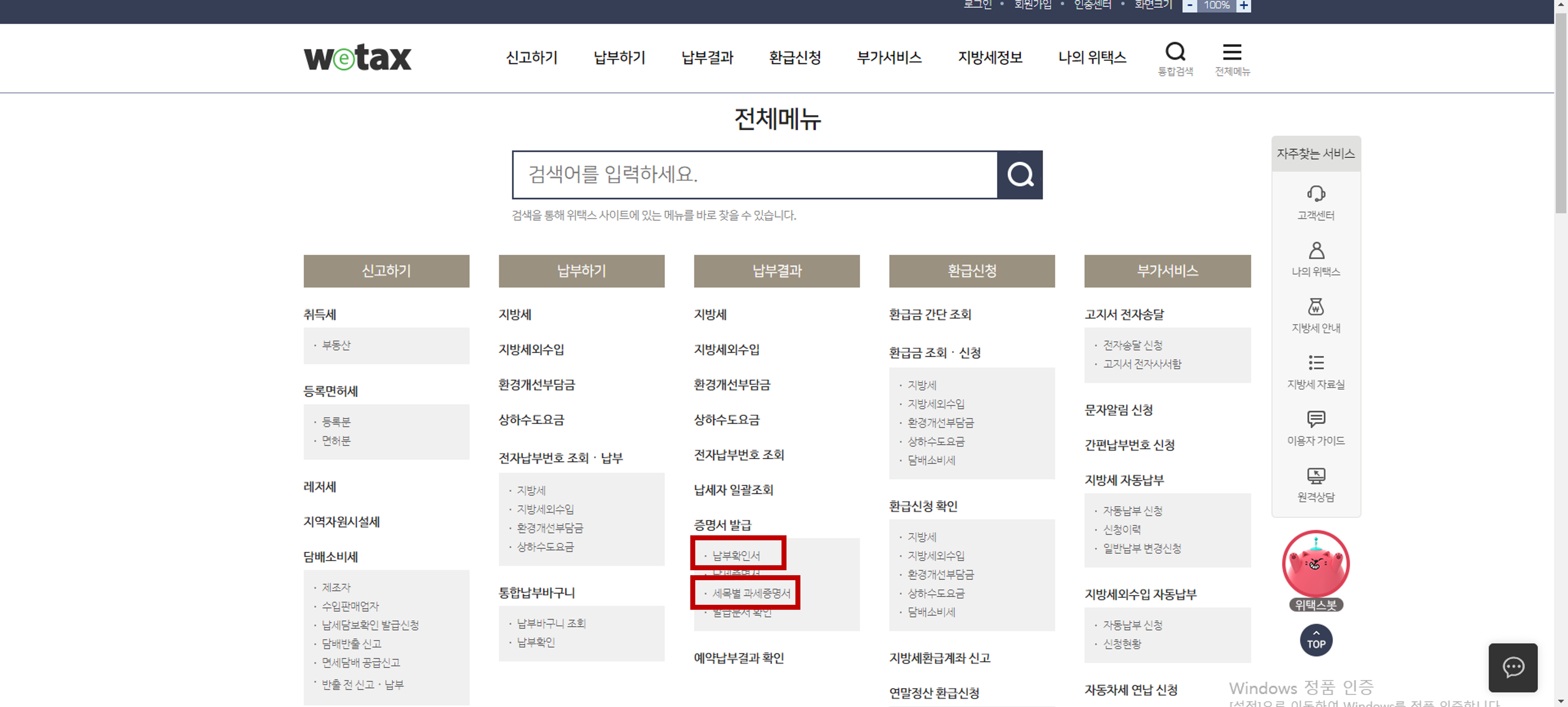The image size is (1568, 707).
Task: Open 고객센터 headset icon in sidebar
Action: 1315,194
